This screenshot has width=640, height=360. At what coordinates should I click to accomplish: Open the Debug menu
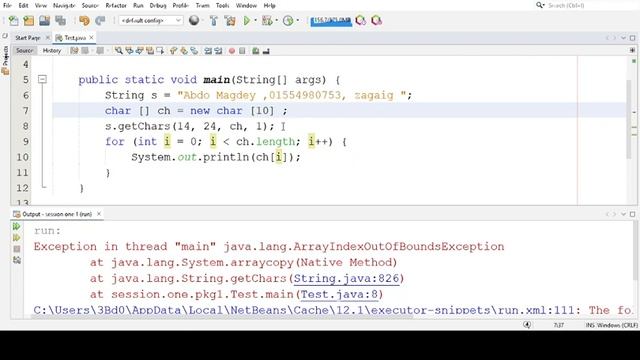[158, 5]
